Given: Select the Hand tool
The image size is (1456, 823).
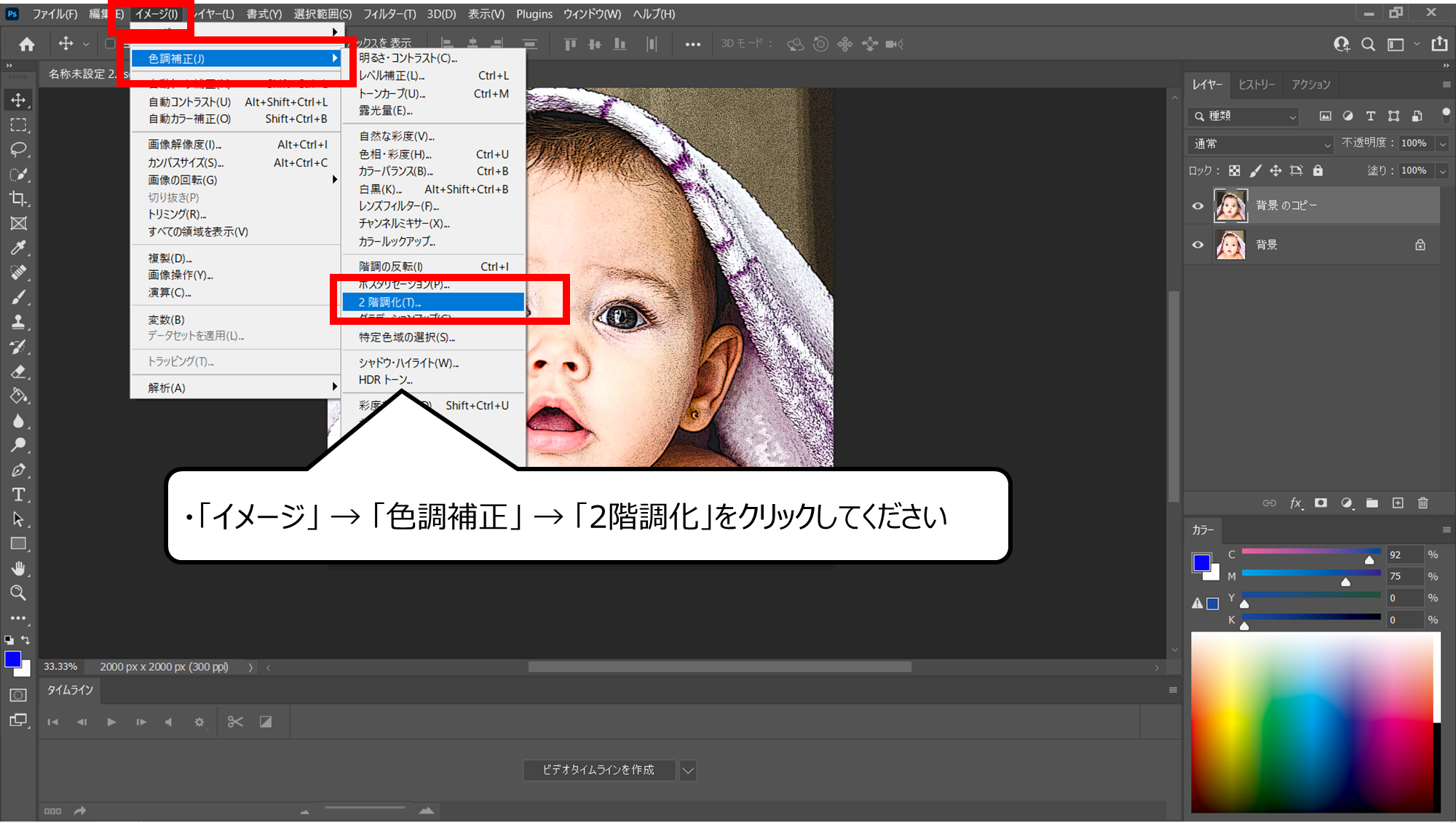Looking at the screenshot, I should [19, 568].
